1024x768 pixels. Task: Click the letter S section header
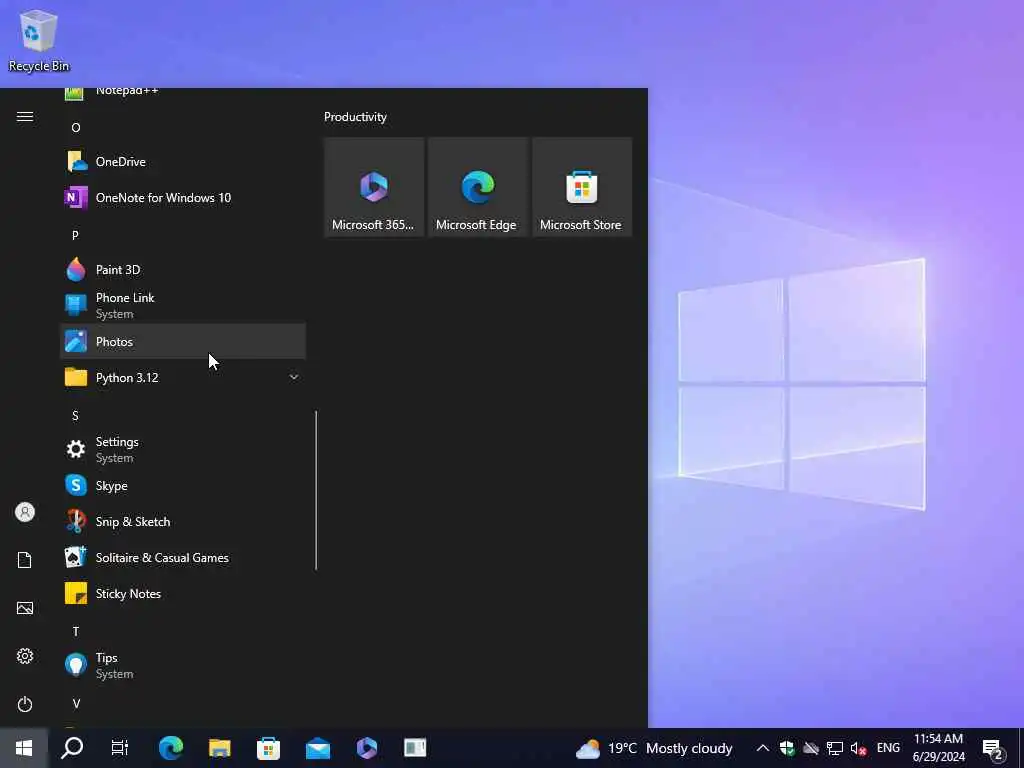click(75, 415)
